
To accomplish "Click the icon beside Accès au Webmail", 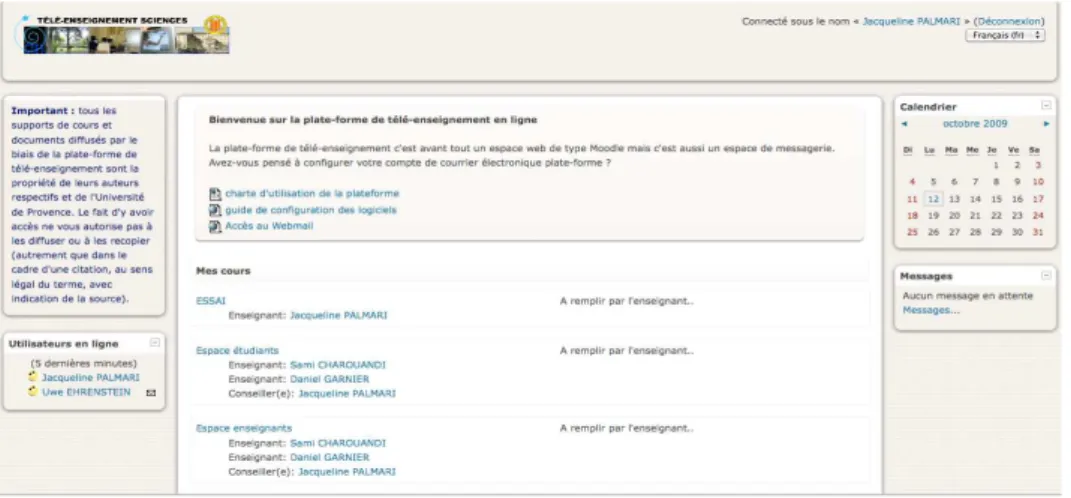I will [215, 227].
